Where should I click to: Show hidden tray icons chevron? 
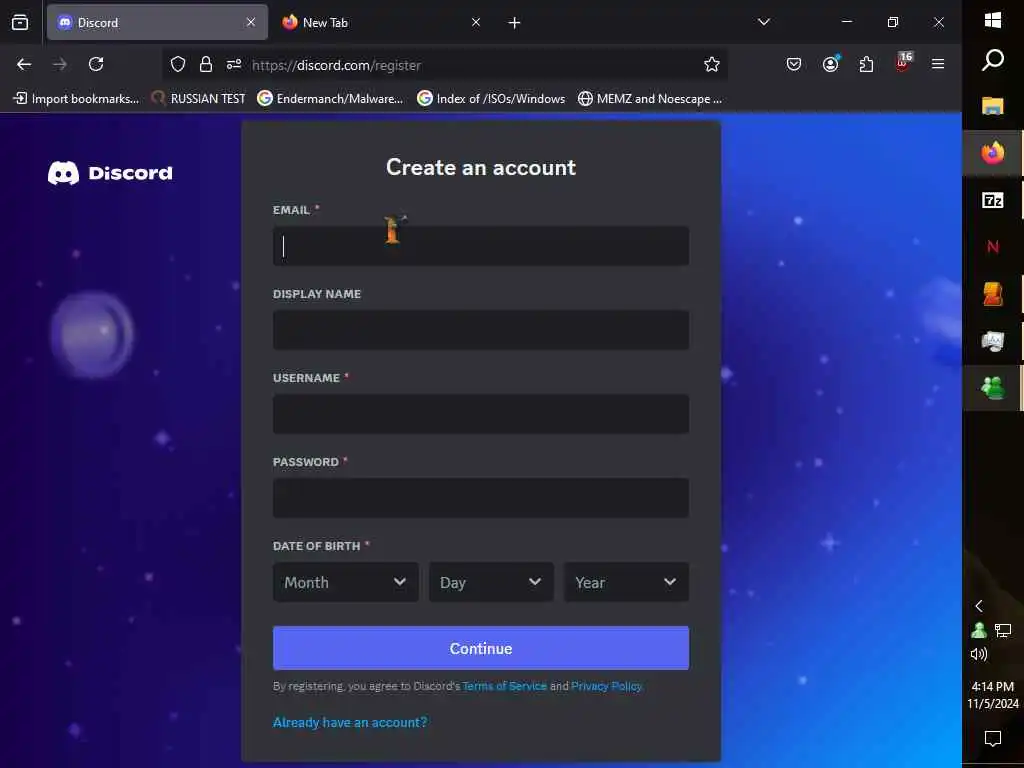(979, 606)
